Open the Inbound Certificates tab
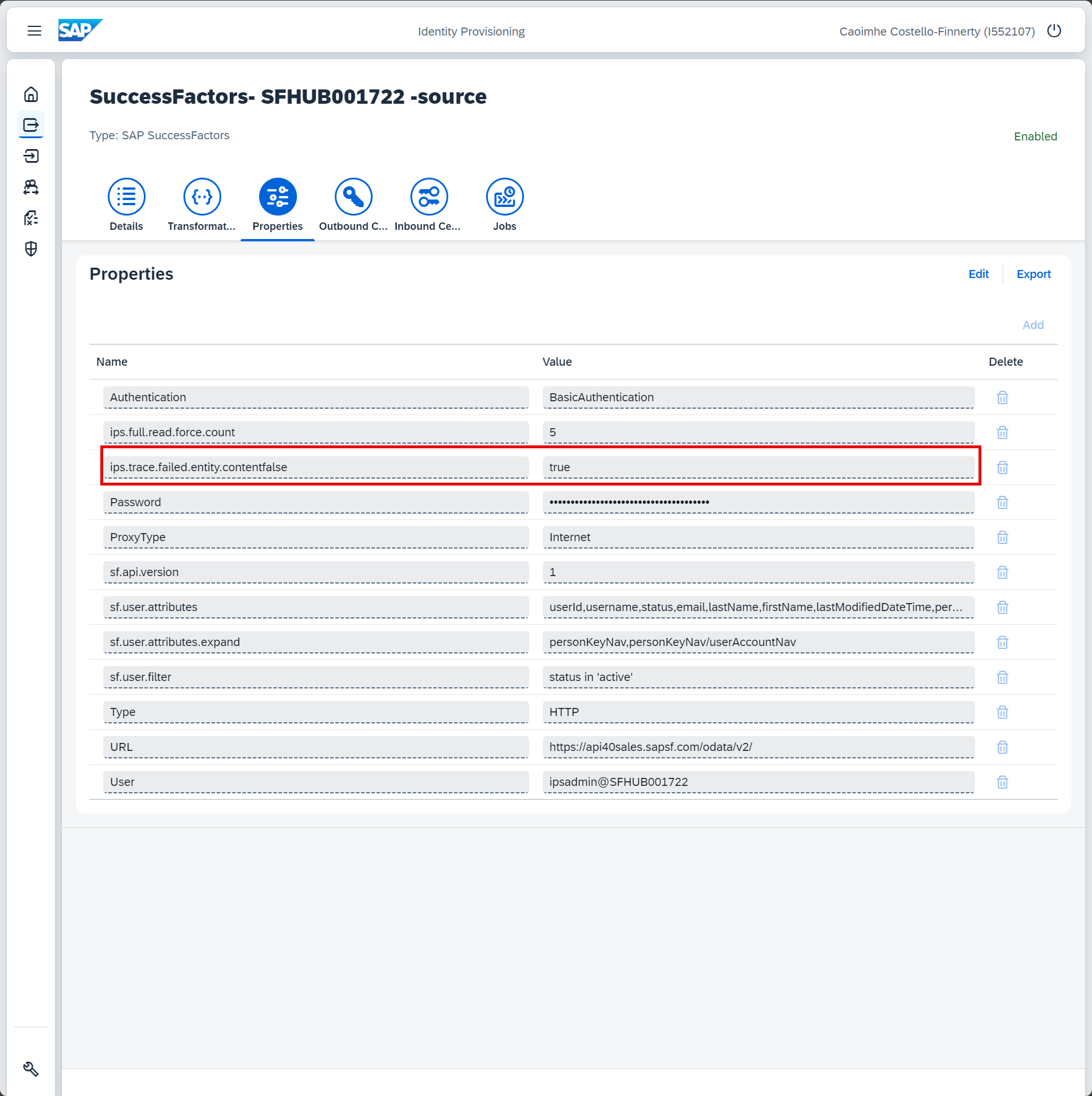 [x=428, y=206]
